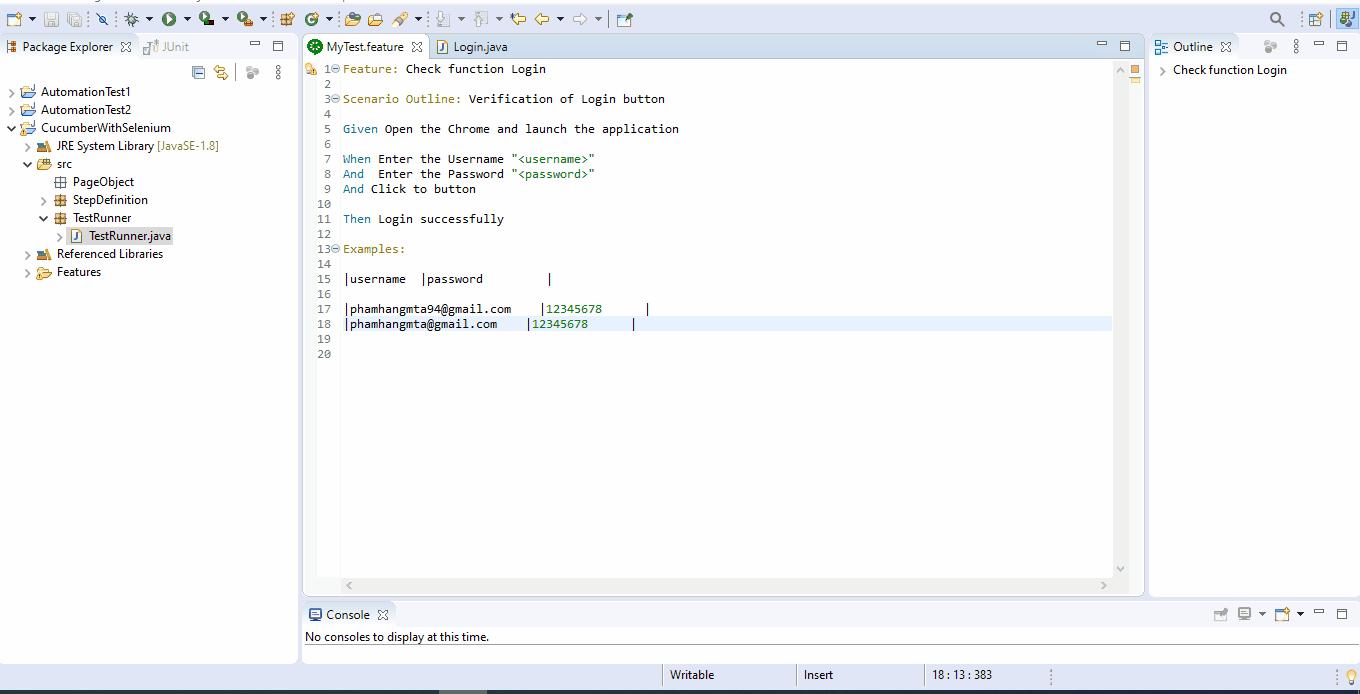Select the PageObject package in tree
The image size is (1360, 694).
103,182
